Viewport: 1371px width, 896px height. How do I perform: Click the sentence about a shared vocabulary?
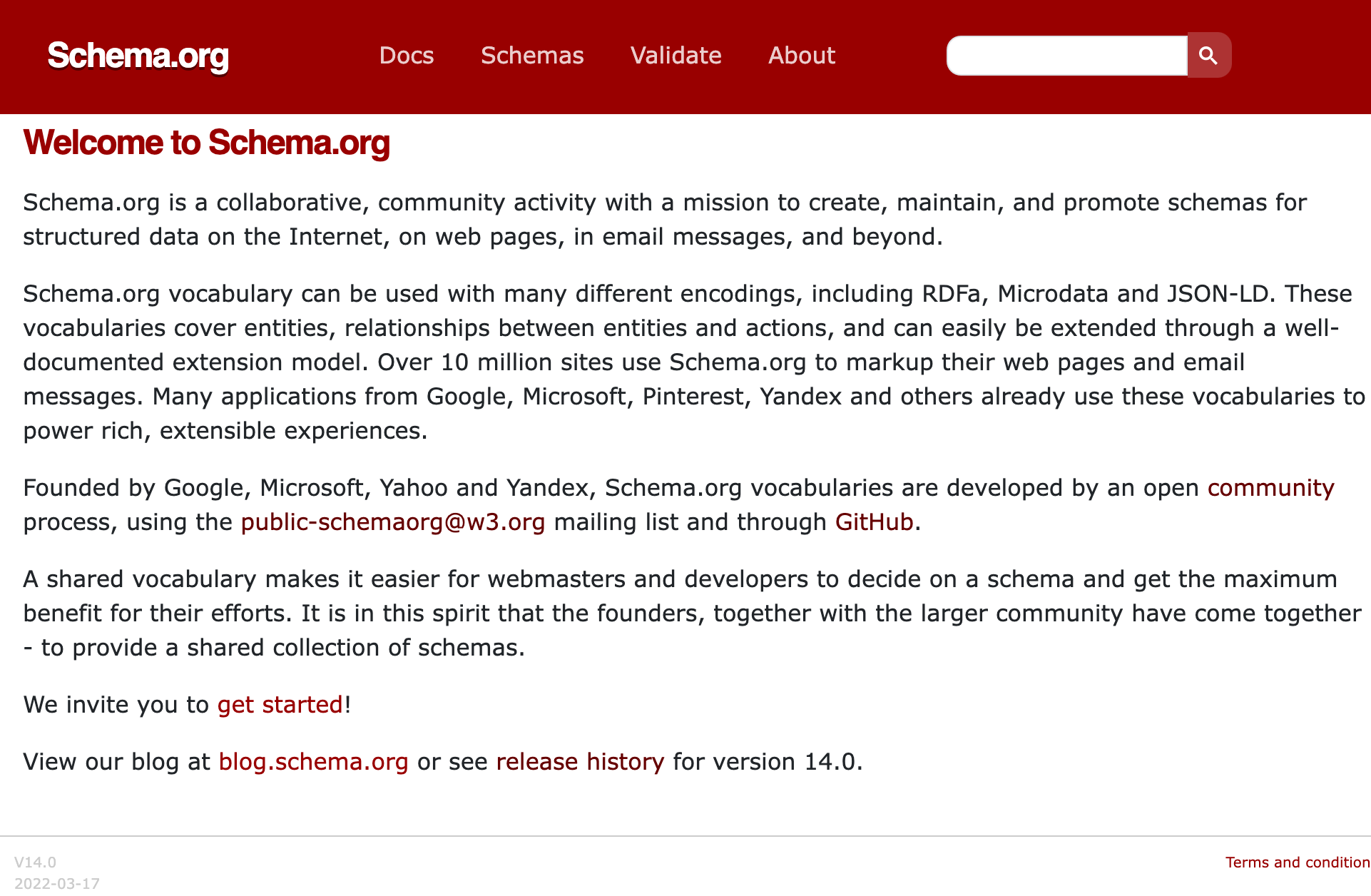tap(692, 614)
